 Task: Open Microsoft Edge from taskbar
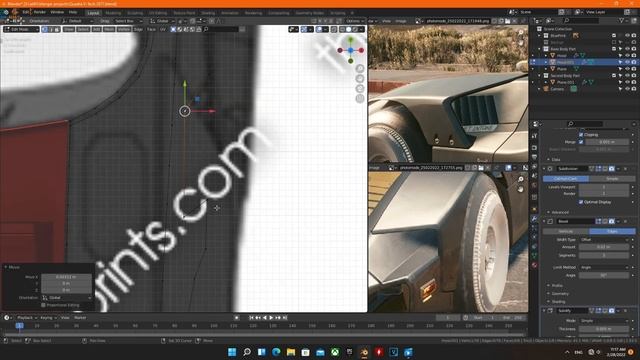(276, 352)
